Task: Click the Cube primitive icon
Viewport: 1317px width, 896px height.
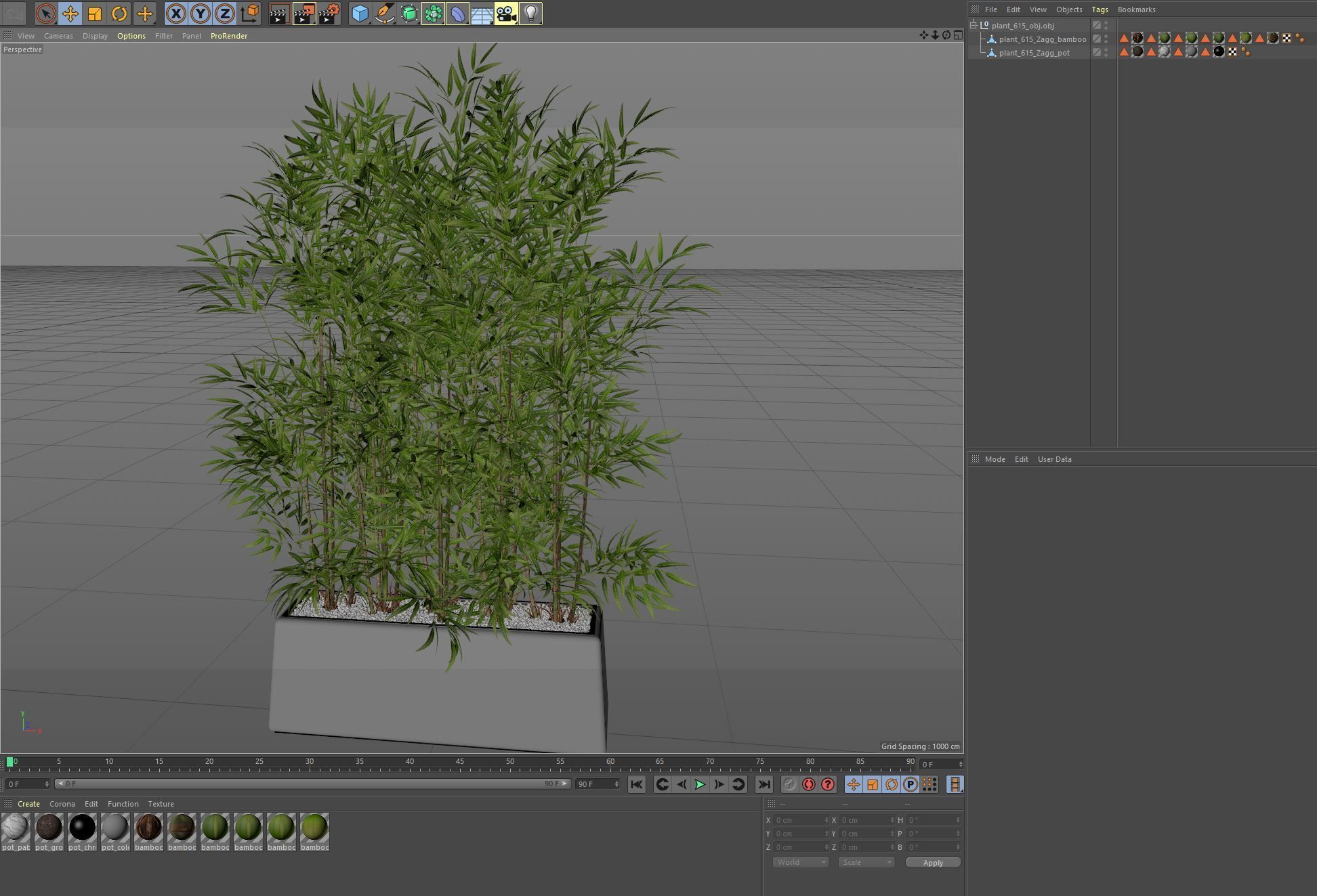Action: tap(360, 14)
